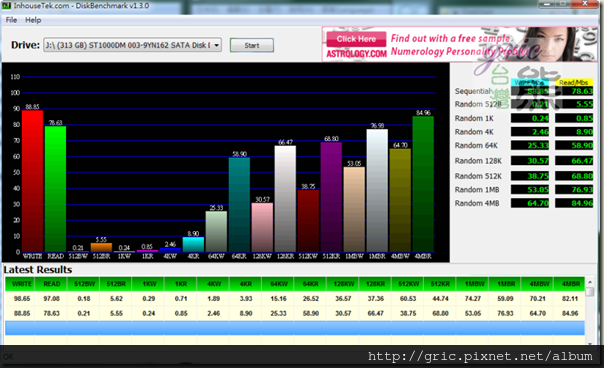Select the green READ bar in chart
604x368 pixels.
[x=55, y=189]
